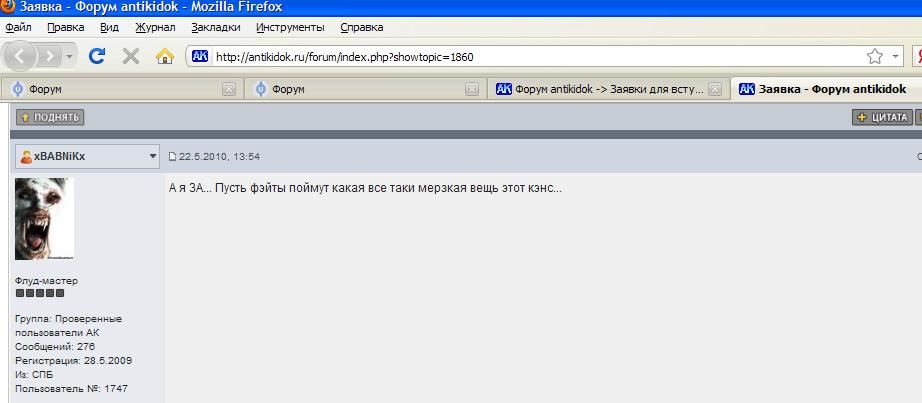Click the Сообщений: 276 line
Screen dimensions: 922x403
tap(55, 347)
